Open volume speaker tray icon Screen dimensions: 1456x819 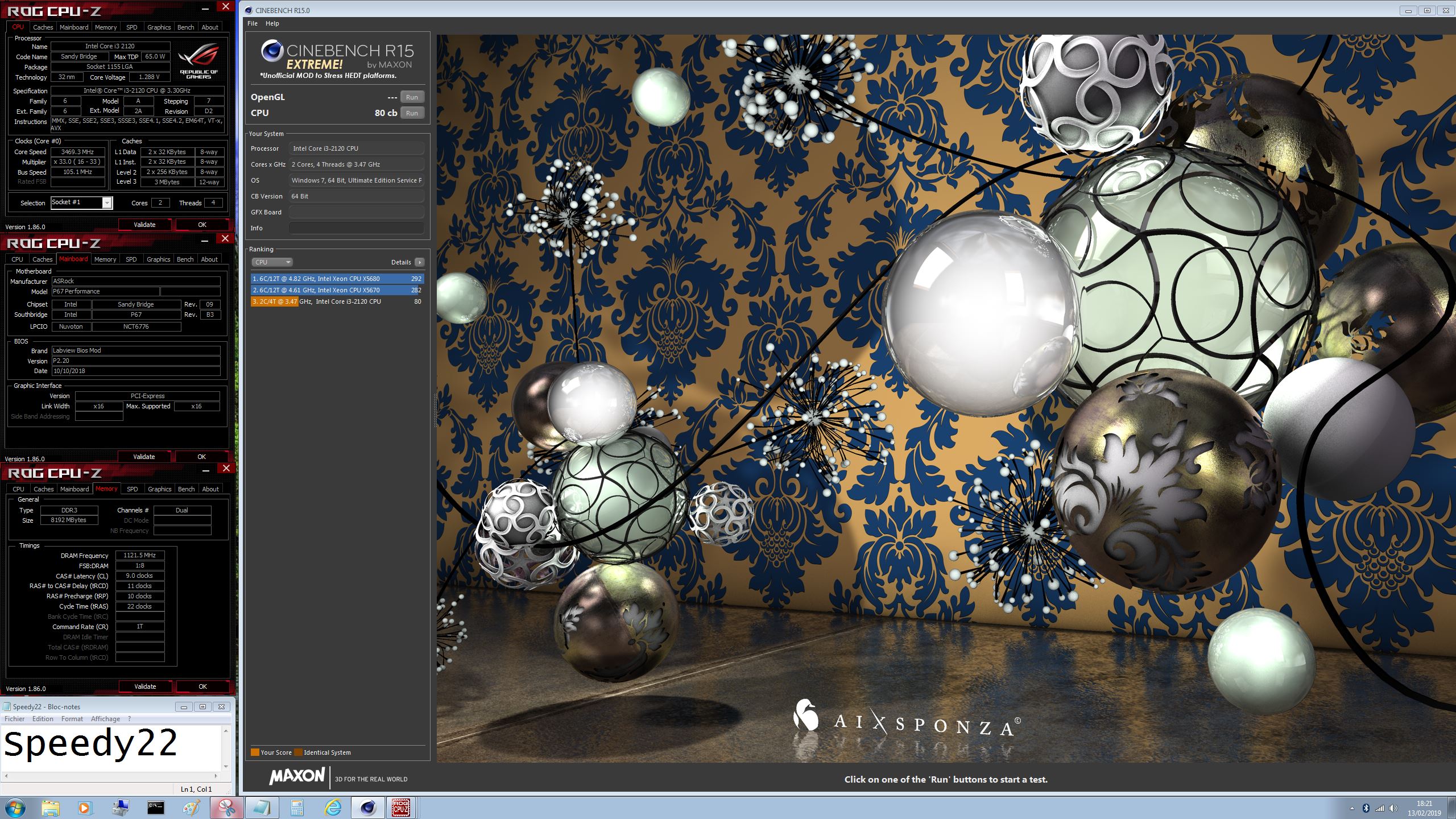[x=1393, y=808]
